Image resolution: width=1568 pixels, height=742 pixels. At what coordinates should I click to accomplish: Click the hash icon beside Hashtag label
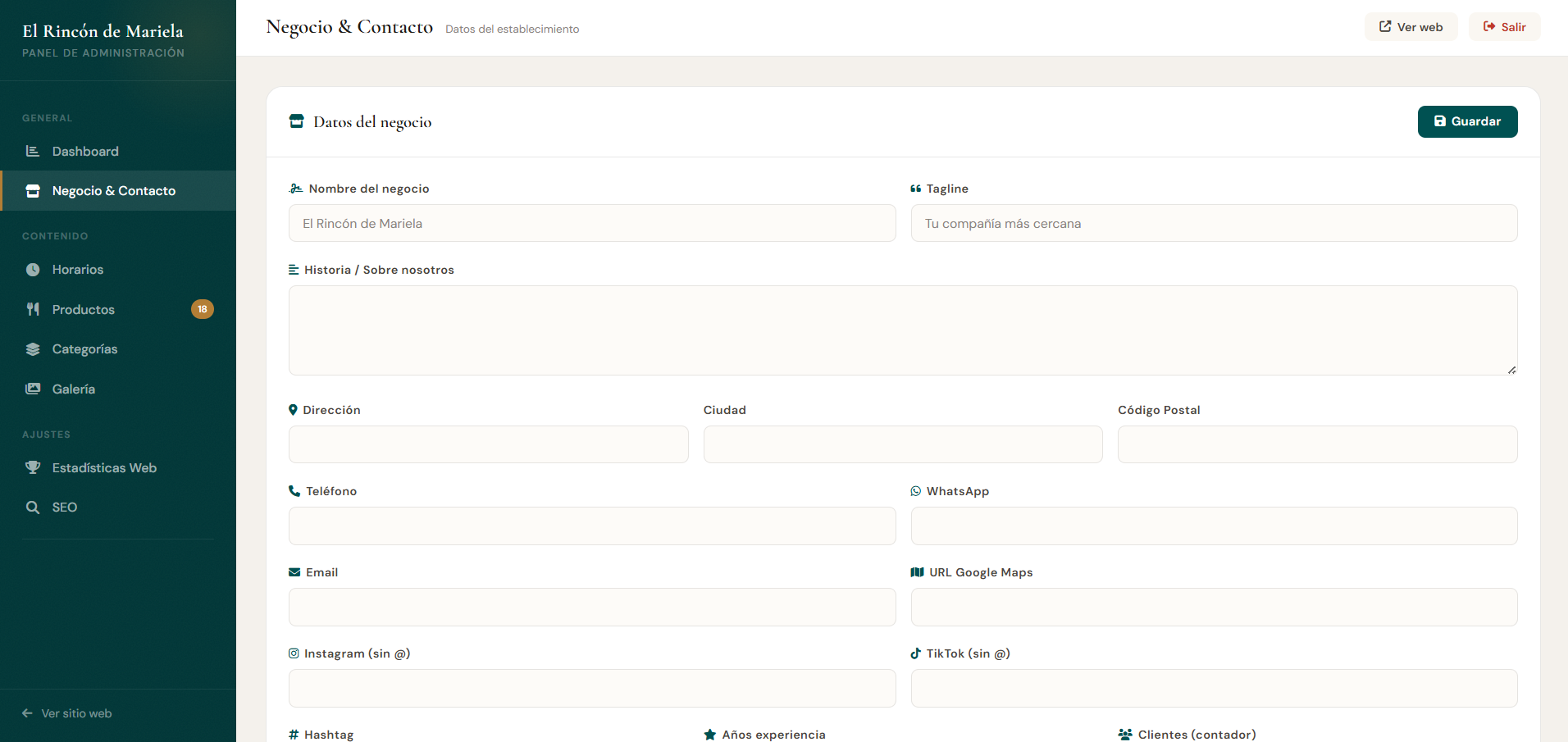click(x=294, y=735)
